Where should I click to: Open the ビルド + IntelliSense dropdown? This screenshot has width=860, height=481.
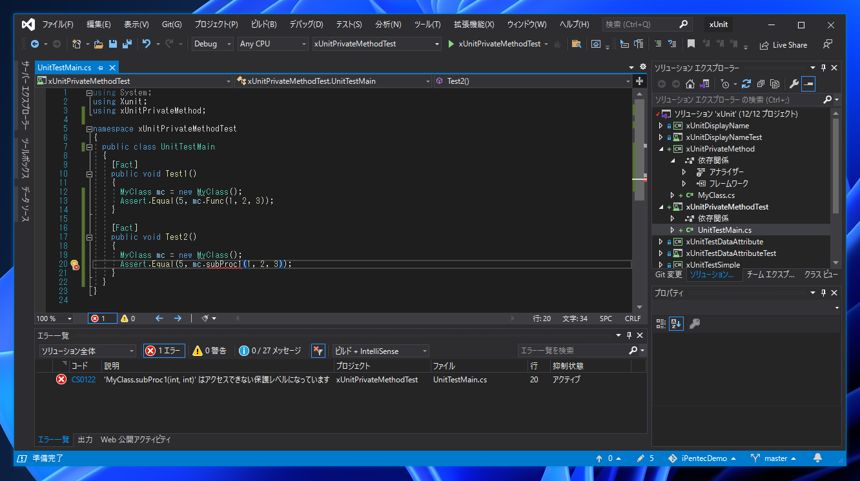click(x=381, y=351)
